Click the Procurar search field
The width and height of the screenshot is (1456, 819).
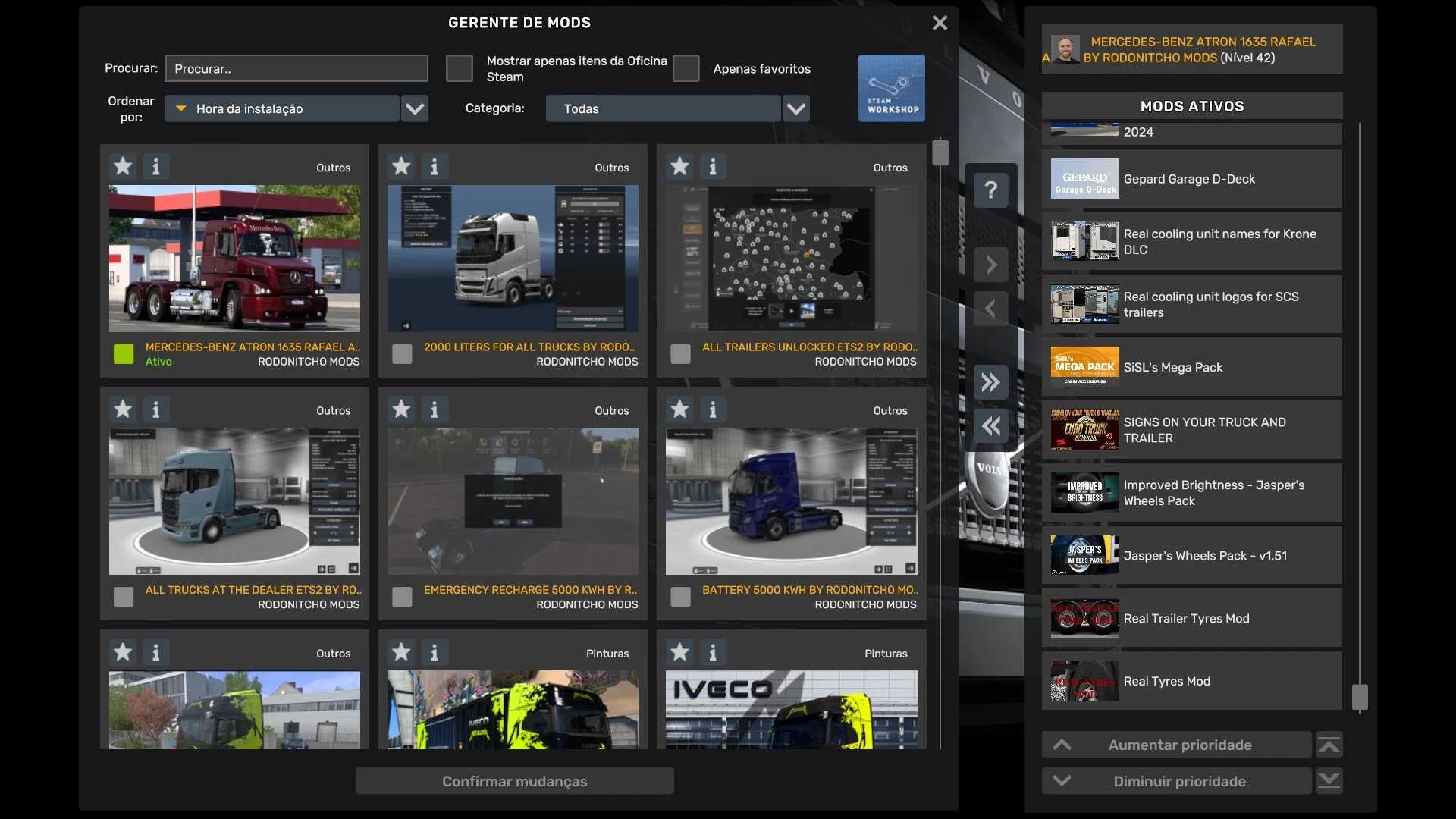coord(296,68)
